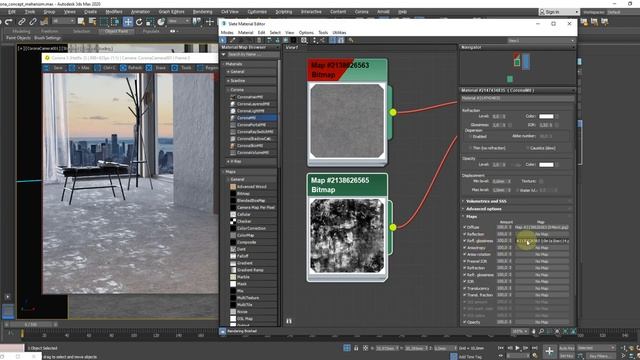Click the add key plus button

point(549,351)
